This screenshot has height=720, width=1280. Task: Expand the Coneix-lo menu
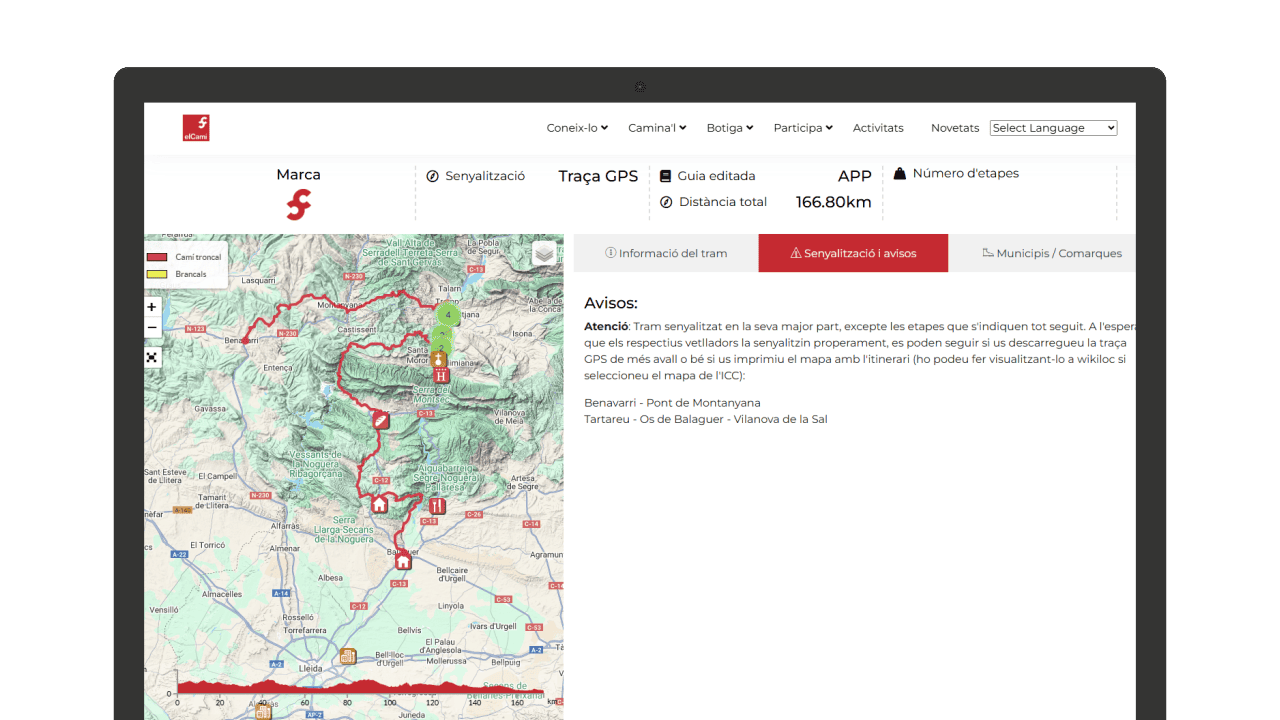point(577,128)
